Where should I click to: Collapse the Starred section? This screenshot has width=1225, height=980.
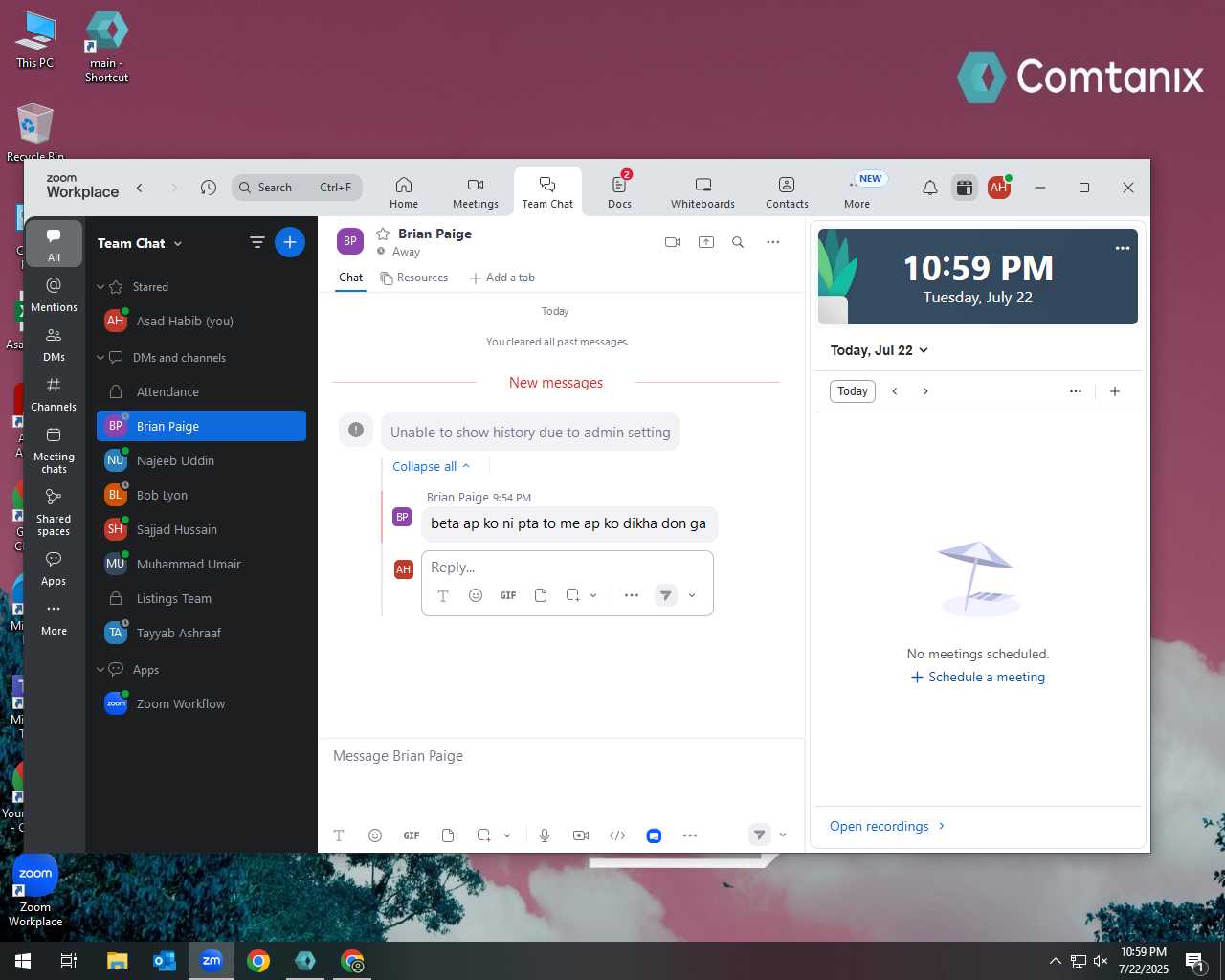(x=100, y=287)
